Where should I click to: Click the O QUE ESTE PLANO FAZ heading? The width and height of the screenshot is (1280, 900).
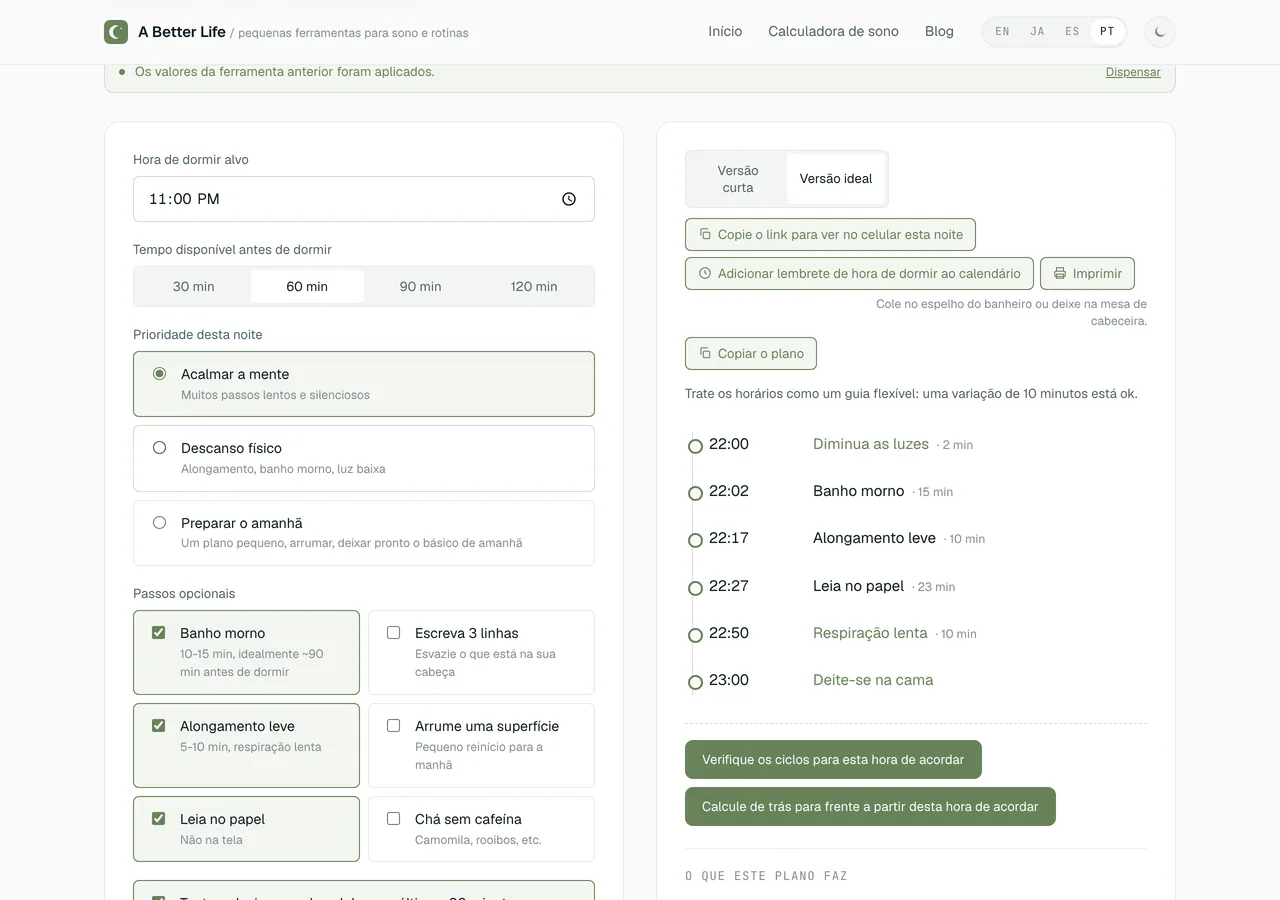pos(766,876)
